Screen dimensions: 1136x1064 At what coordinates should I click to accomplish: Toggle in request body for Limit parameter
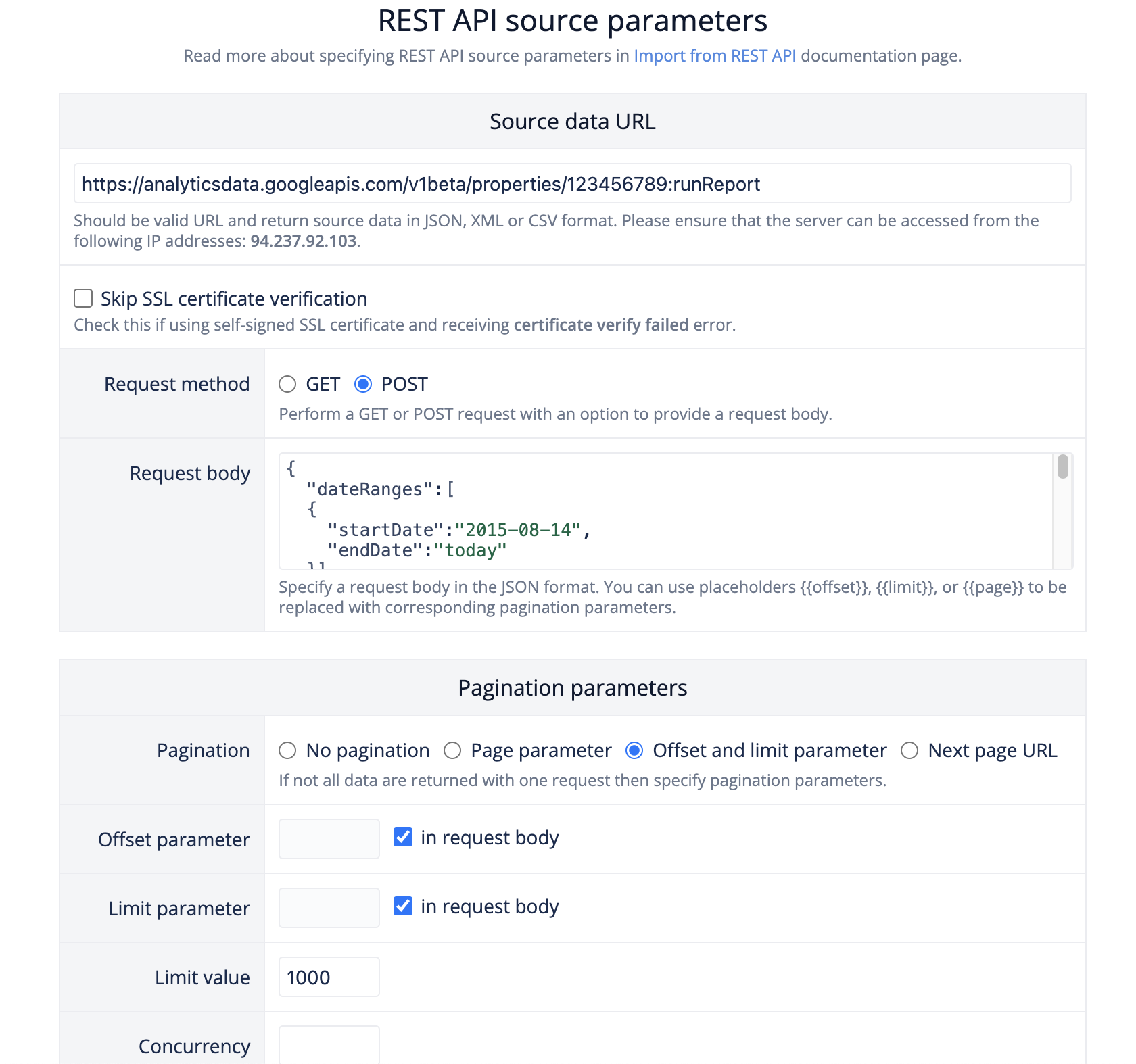pyautogui.click(x=403, y=906)
